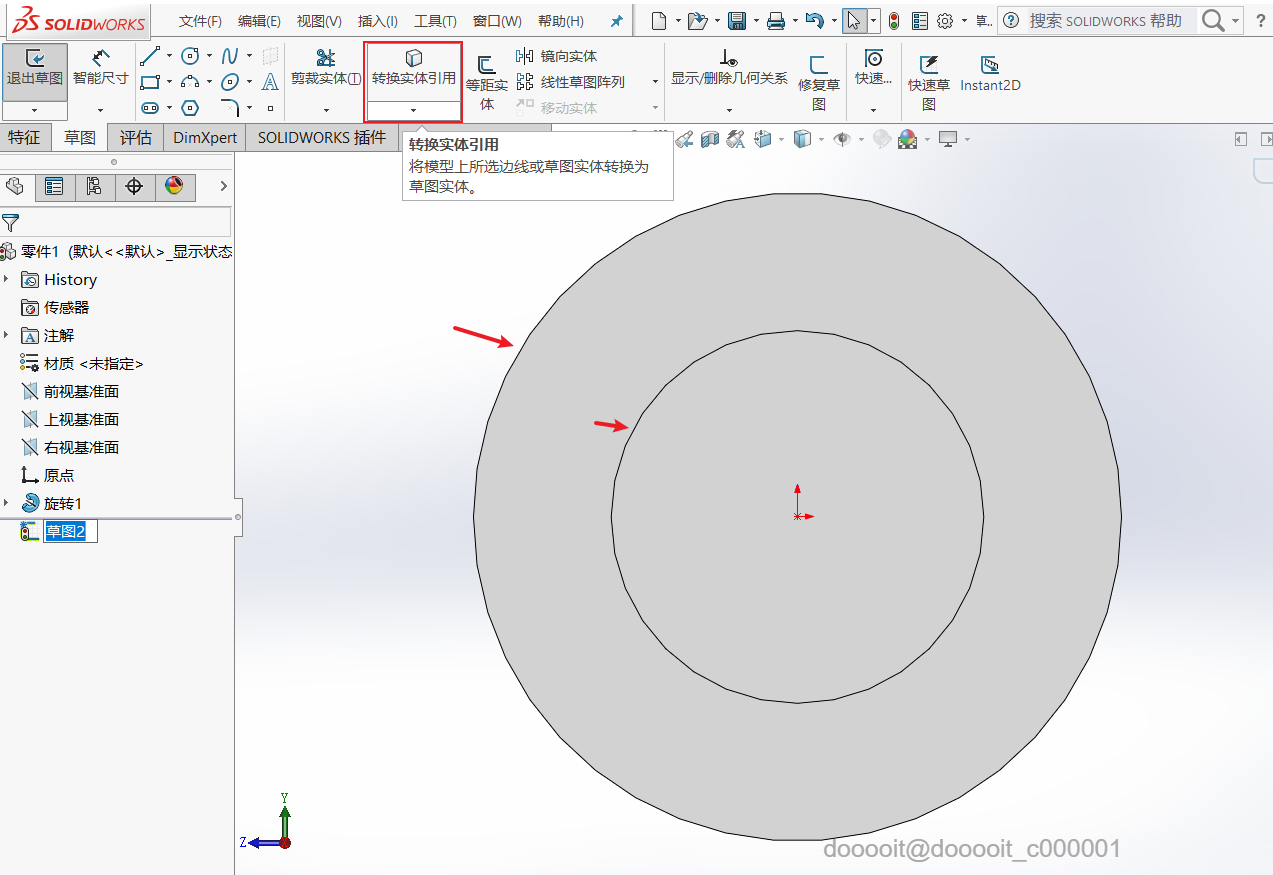The image size is (1273, 875).
Task: Expand the History folder in the tree
Action: (6, 279)
